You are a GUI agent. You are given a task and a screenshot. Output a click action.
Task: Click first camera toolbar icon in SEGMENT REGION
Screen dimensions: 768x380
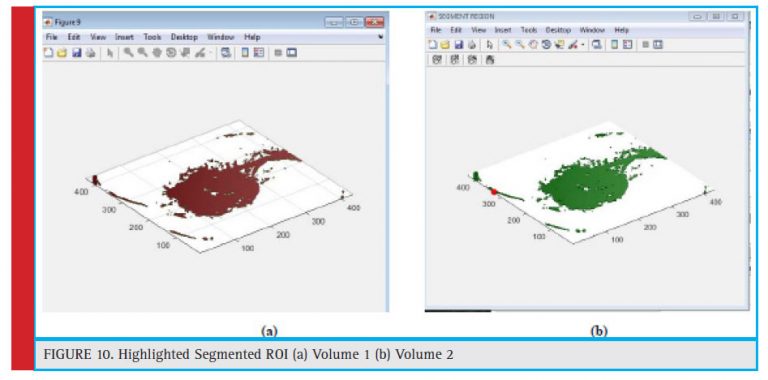coord(437,59)
